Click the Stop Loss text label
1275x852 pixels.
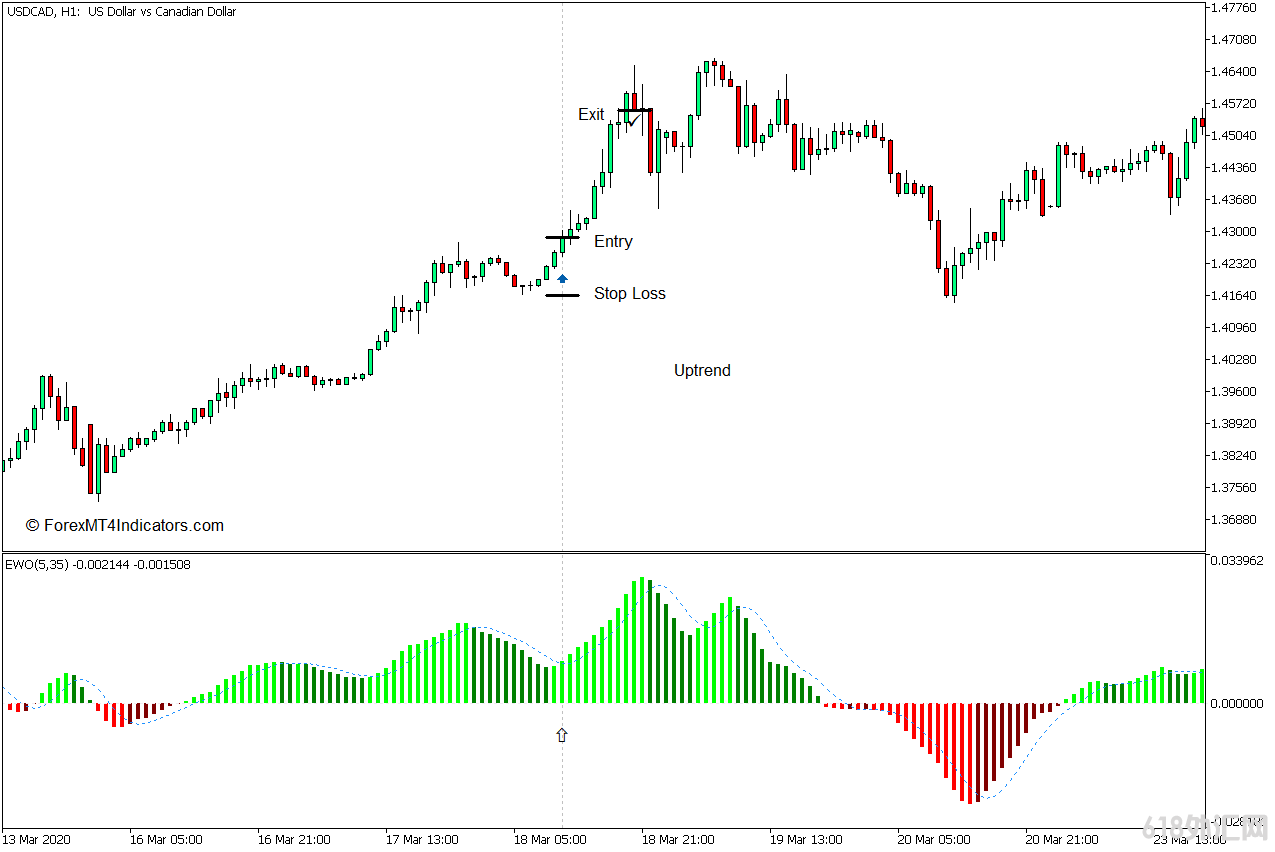click(629, 294)
